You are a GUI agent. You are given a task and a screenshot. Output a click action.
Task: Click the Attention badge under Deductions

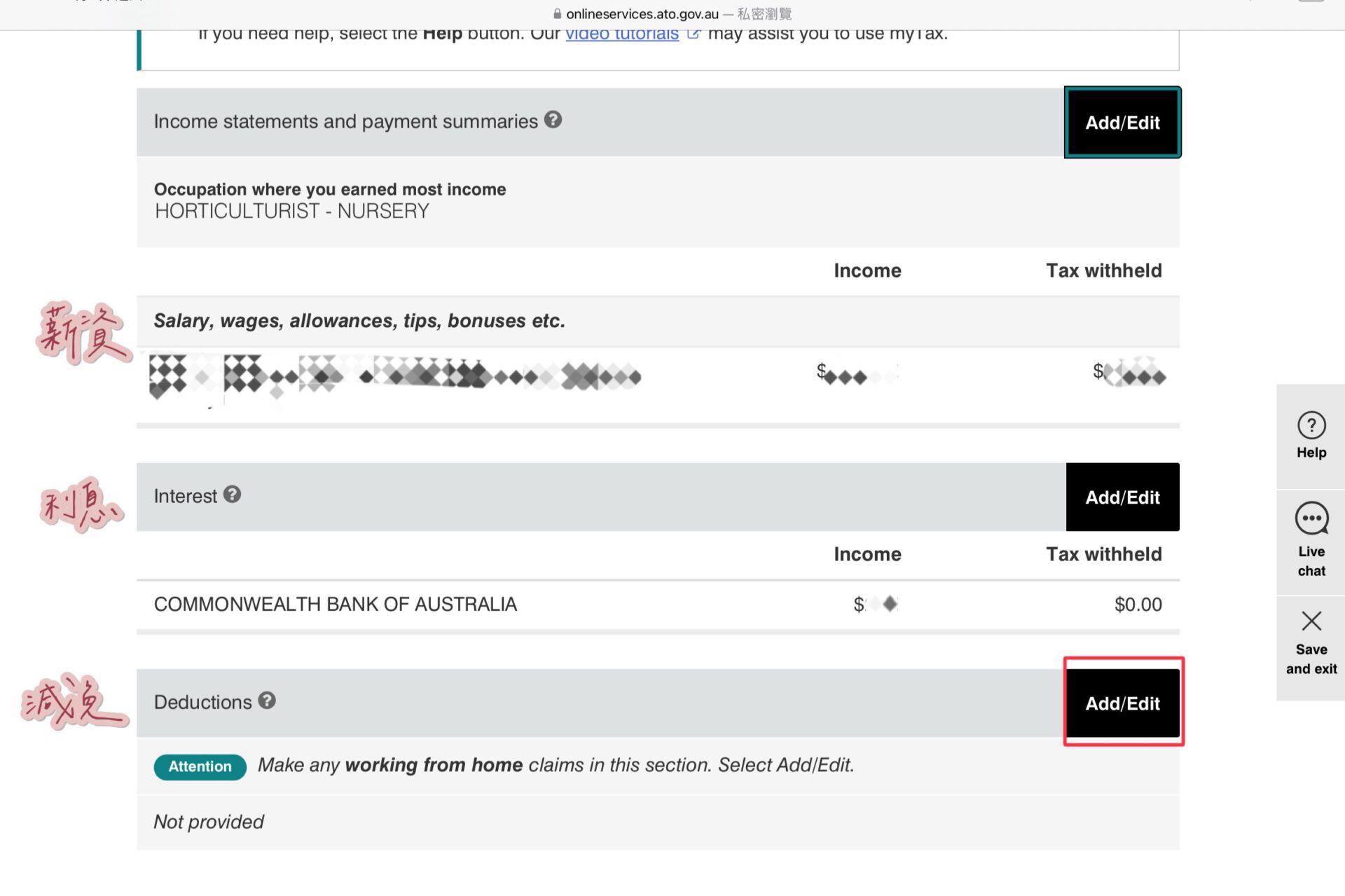coord(200,766)
